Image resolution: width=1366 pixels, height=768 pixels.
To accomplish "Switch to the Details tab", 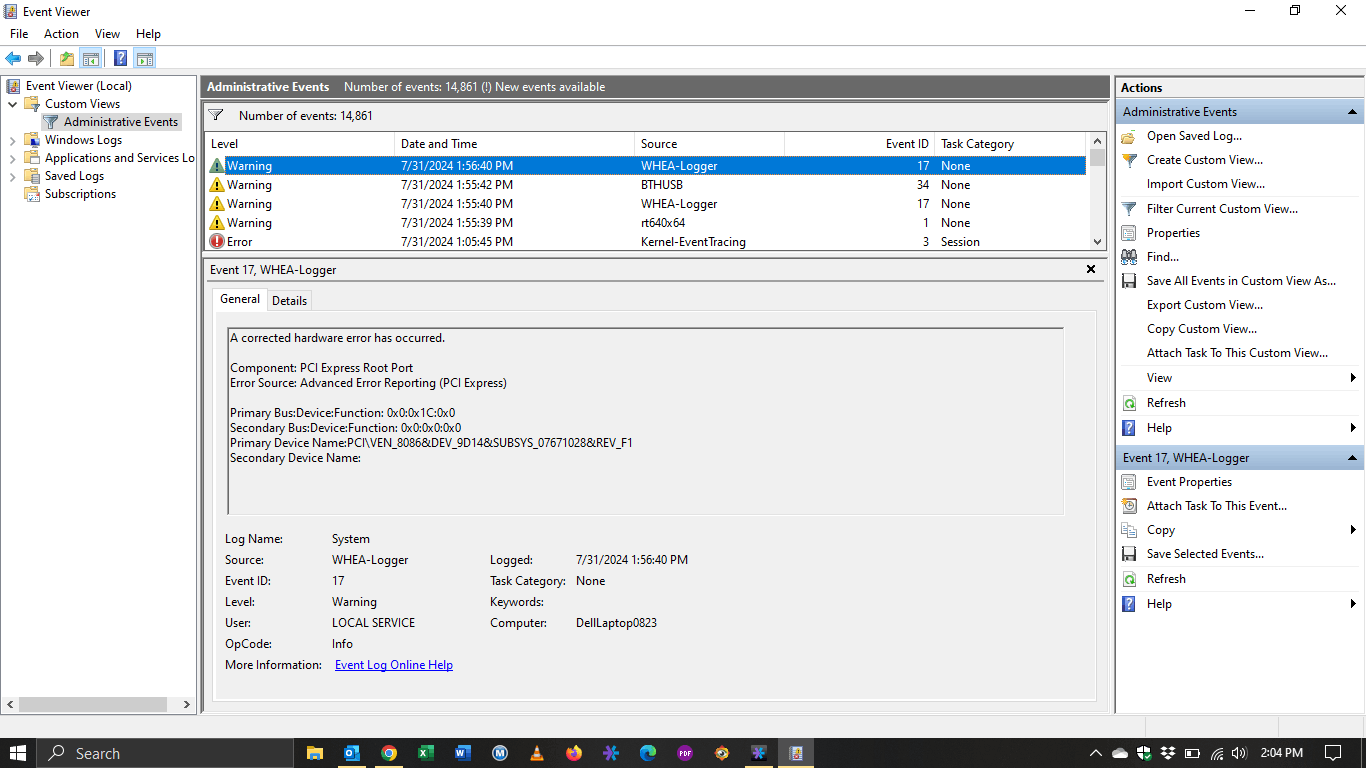I will pos(290,300).
